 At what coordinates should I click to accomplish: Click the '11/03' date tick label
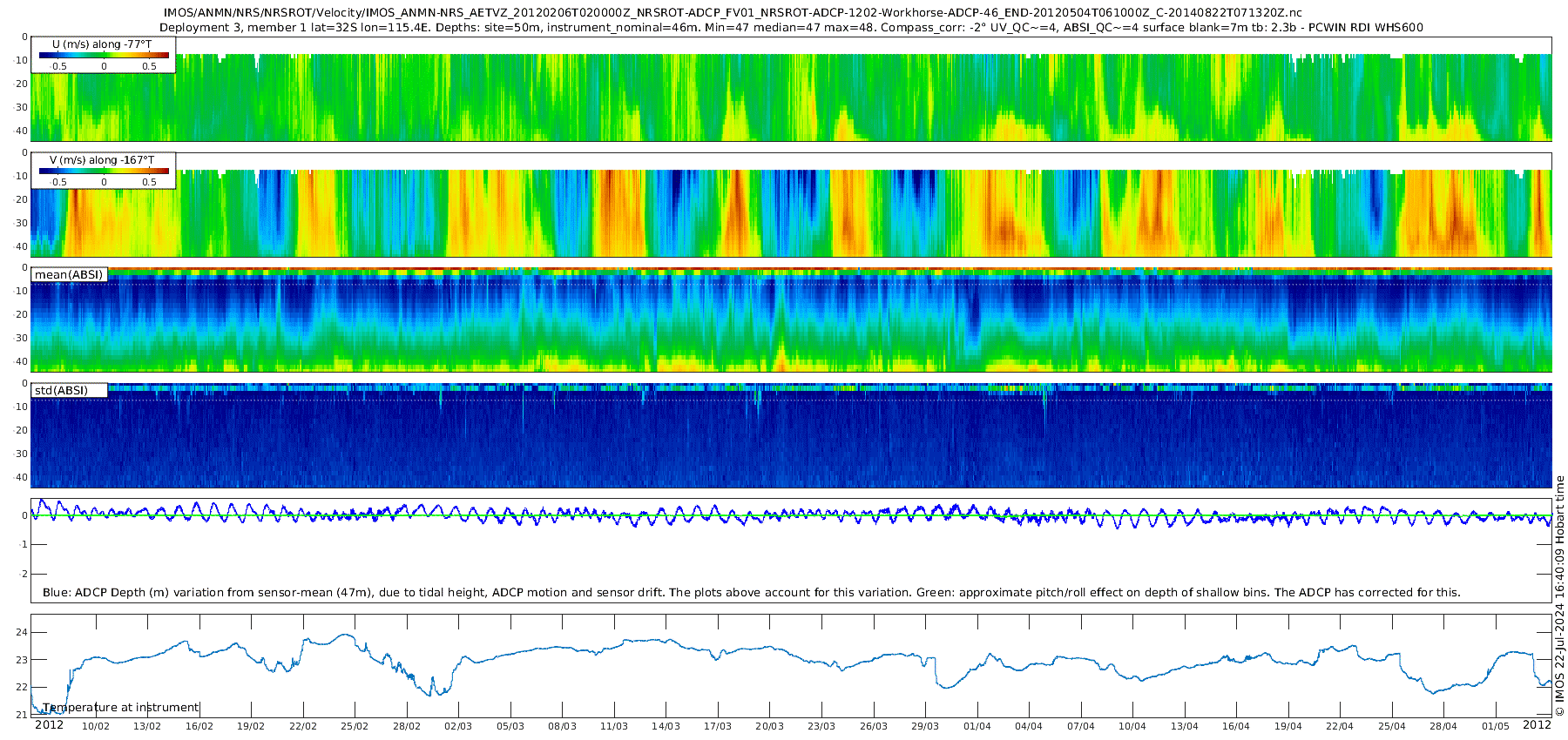click(x=614, y=726)
